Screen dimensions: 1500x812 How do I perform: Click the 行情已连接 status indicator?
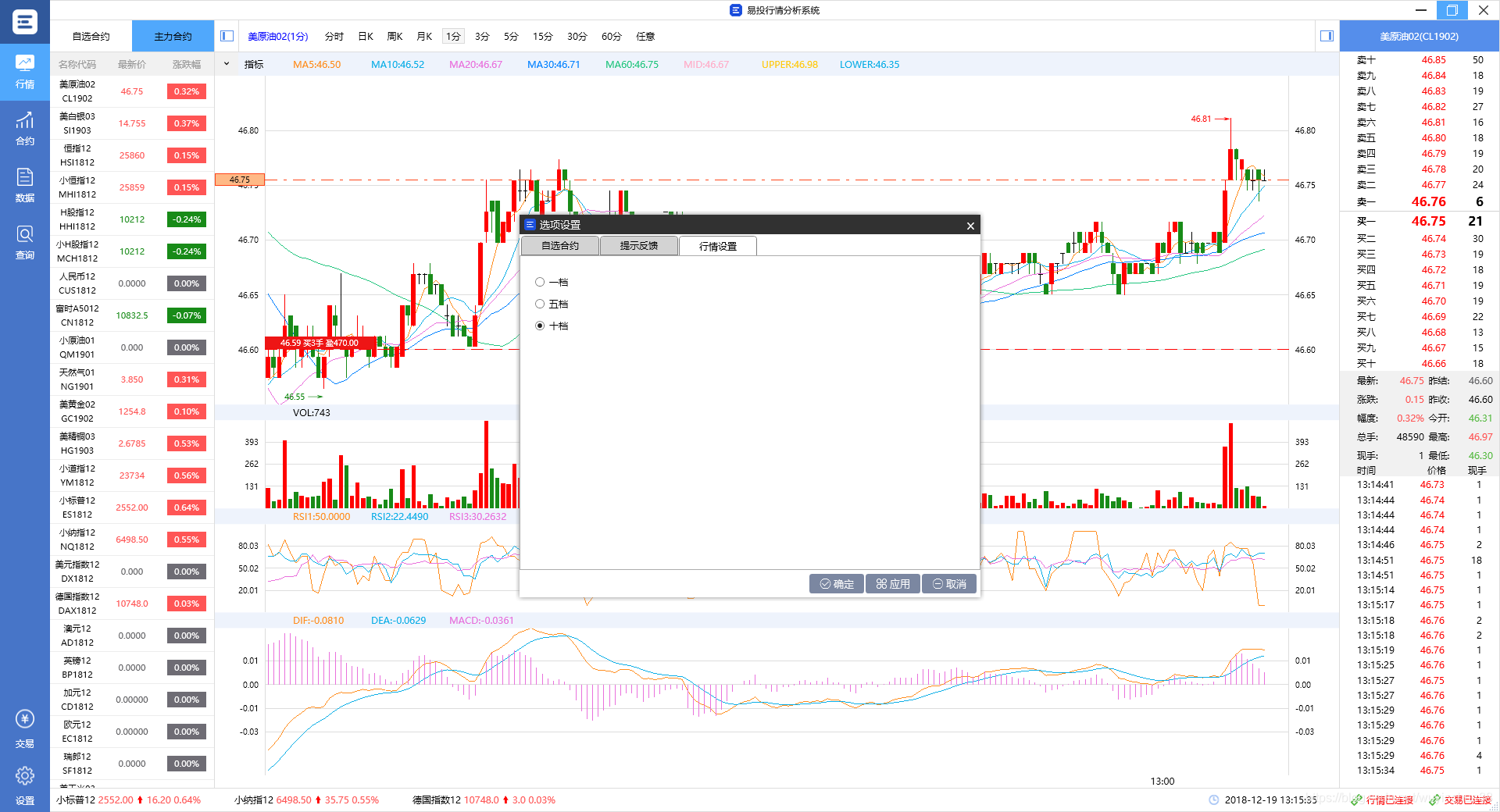coord(1383,800)
